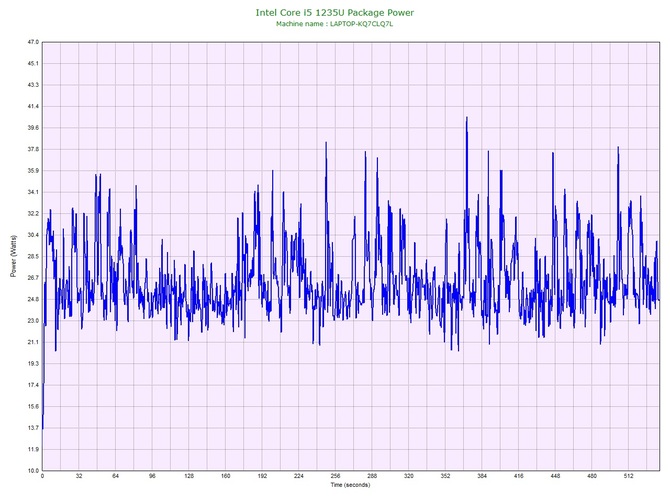Select the Power (Watts) axis title
Image resolution: width=670 pixels, height=502 pixels.
[x=13, y=256]
